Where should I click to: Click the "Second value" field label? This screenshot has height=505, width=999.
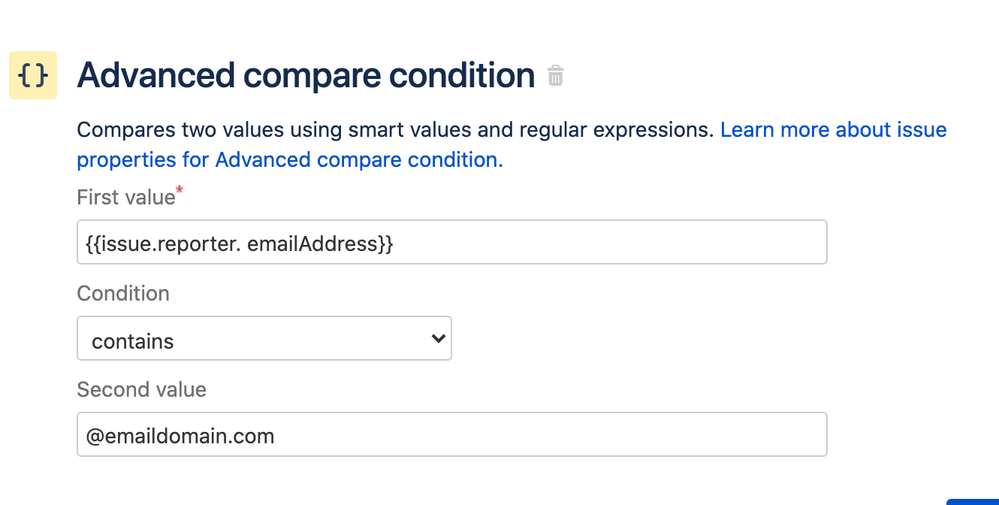coord(141,390)
